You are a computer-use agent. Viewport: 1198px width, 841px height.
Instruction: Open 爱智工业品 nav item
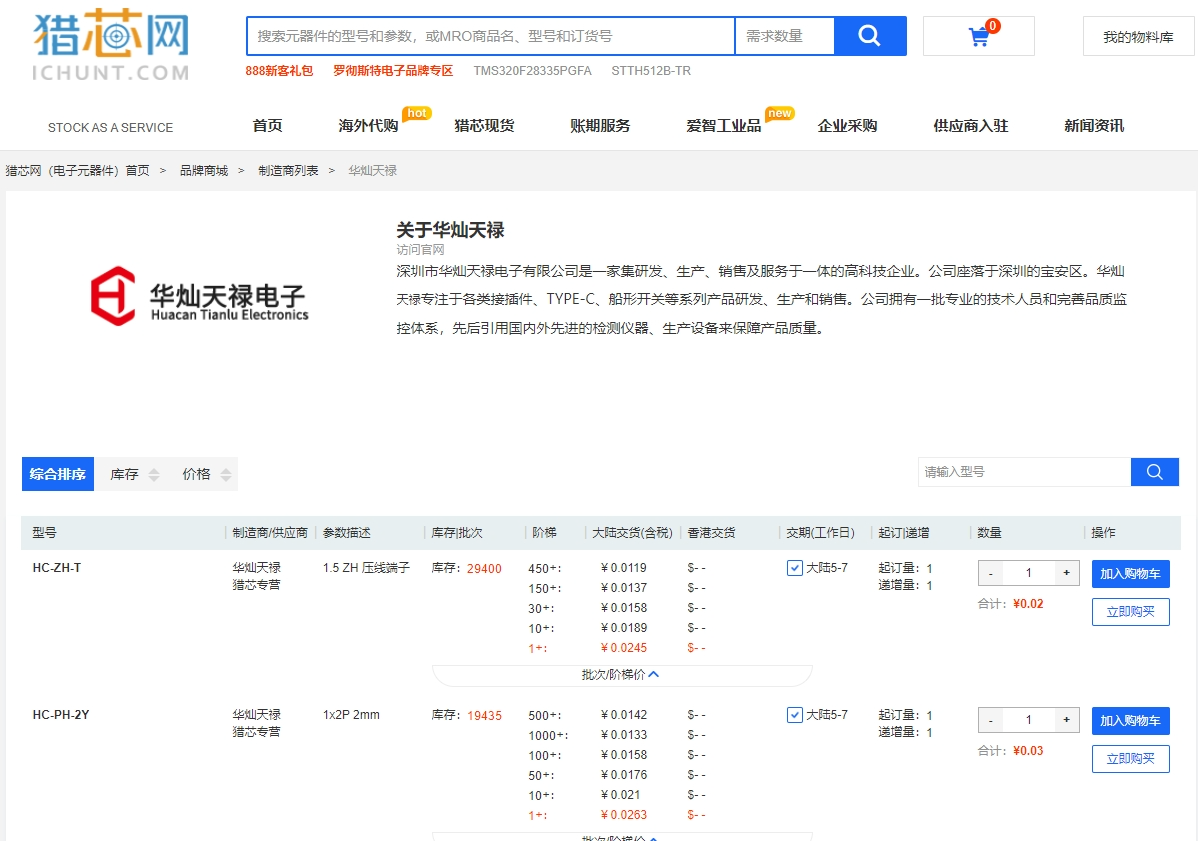[x=724, y=126]
